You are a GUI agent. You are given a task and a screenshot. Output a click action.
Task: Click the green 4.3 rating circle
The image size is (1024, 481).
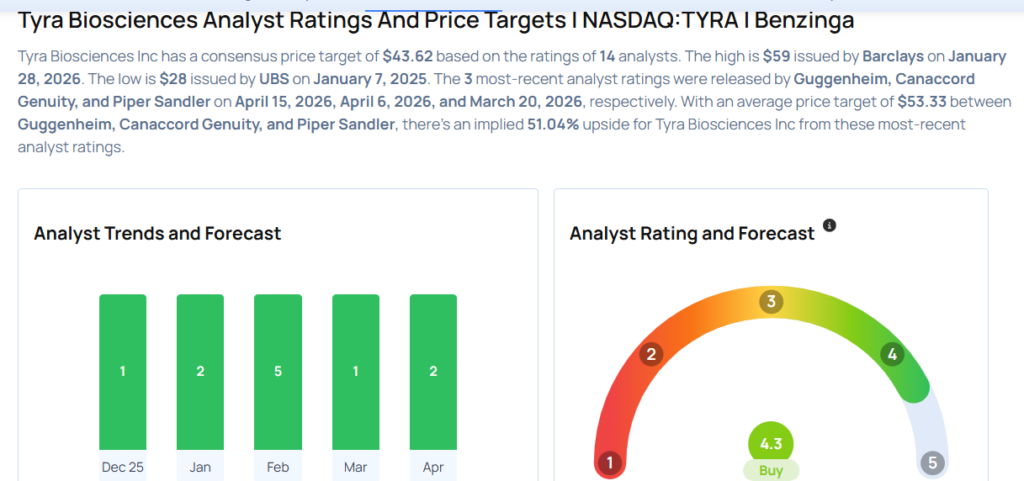(x=770, y=444)
